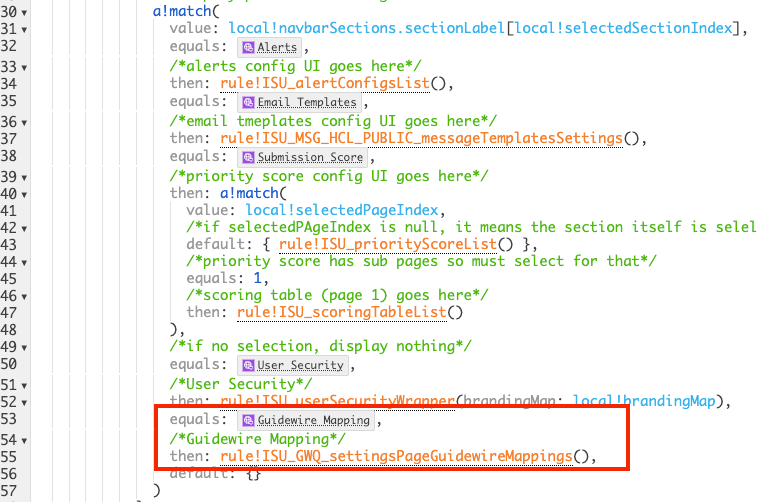
Task: Click the priority score config comment
Action: (x=329, y=176)
